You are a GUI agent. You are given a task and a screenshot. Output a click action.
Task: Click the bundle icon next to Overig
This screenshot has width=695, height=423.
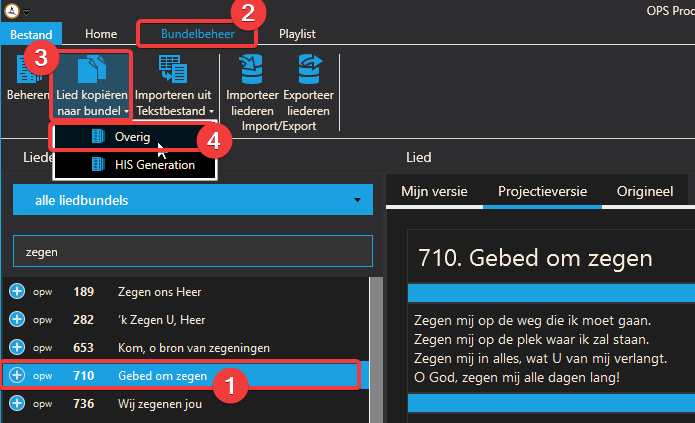(x=98, y=137)
